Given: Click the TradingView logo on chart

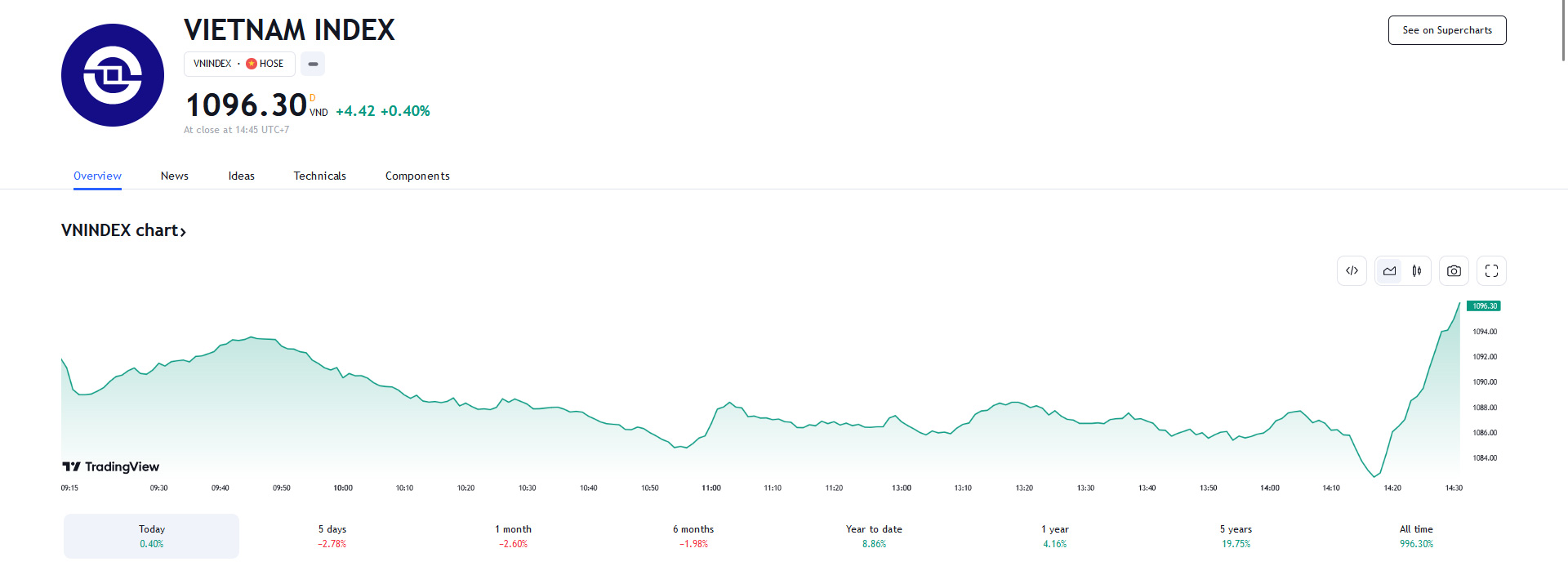Looking at the screenshot, I should point(111,466).
